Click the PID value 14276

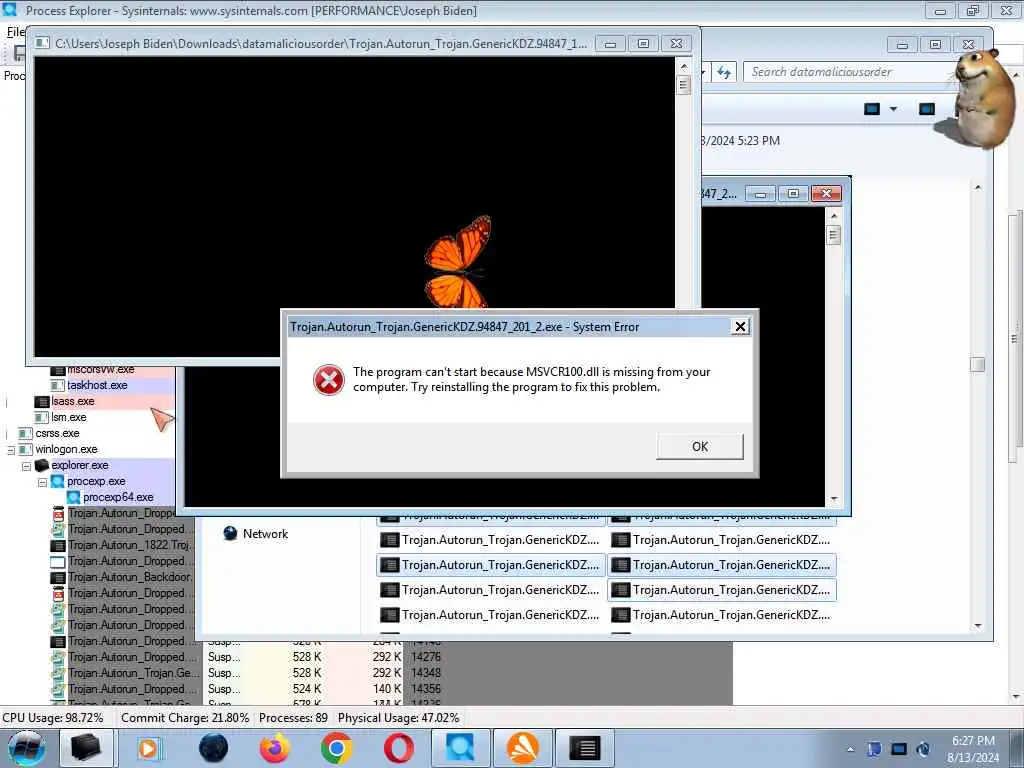click(x=426, y=657)
